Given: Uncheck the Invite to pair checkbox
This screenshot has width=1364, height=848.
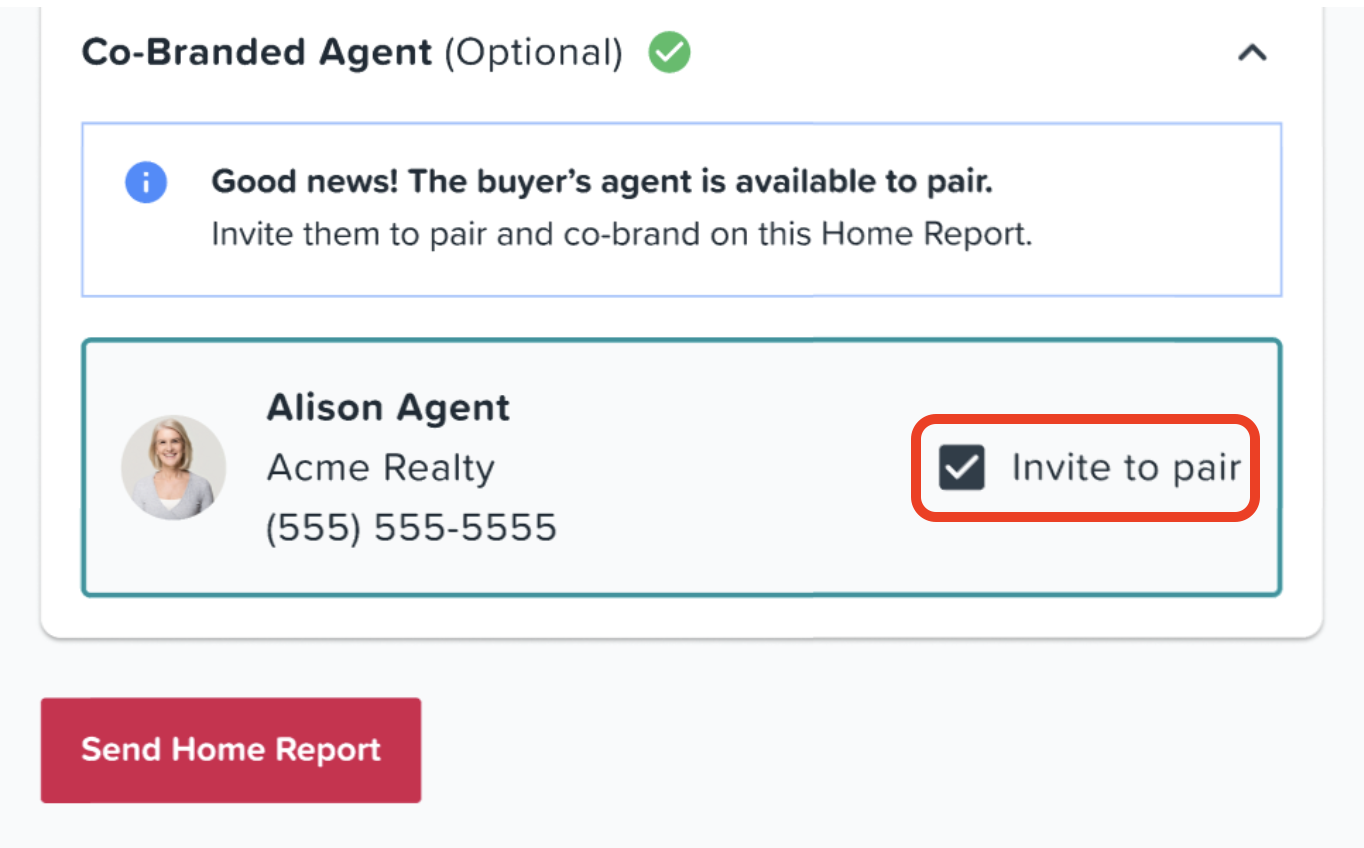Looking at the screenshot, I should click(962, 468).
